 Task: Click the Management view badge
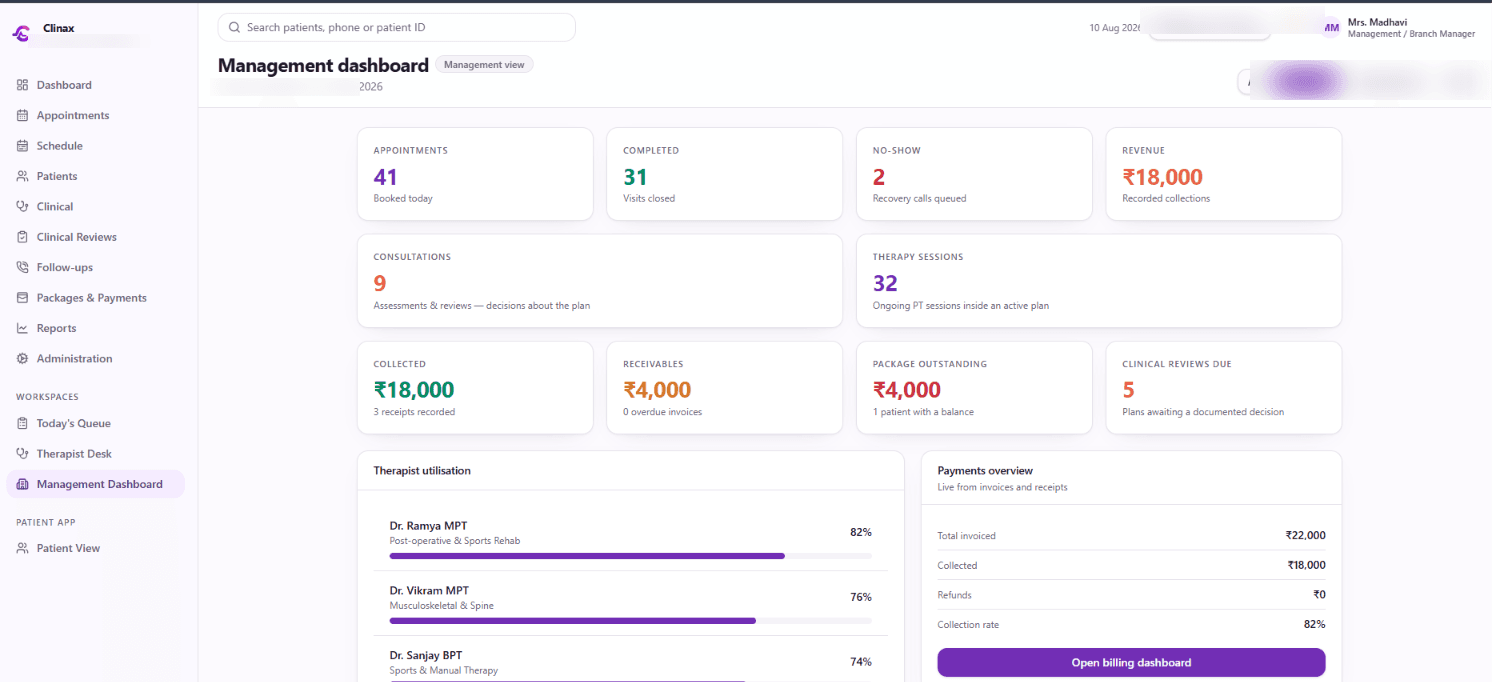pos(485,64)
